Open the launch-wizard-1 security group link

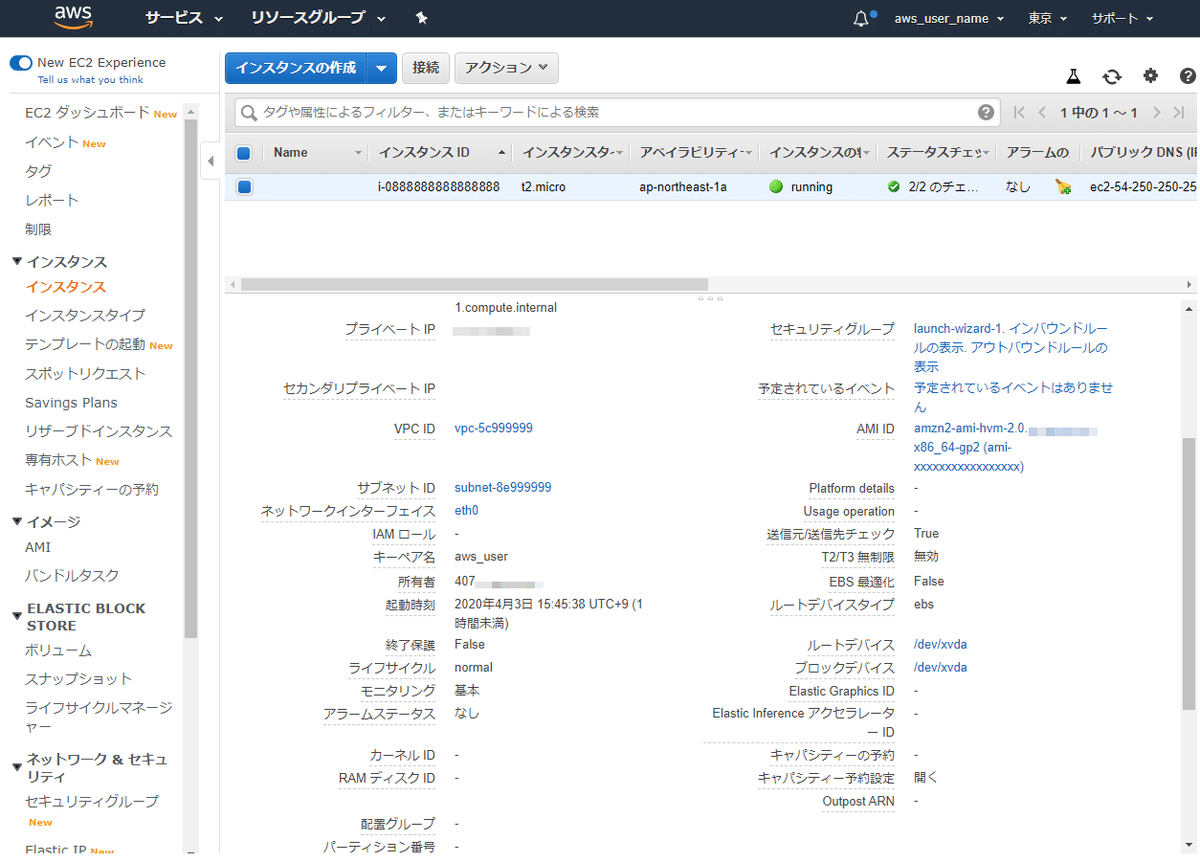[x=958, y=329]
